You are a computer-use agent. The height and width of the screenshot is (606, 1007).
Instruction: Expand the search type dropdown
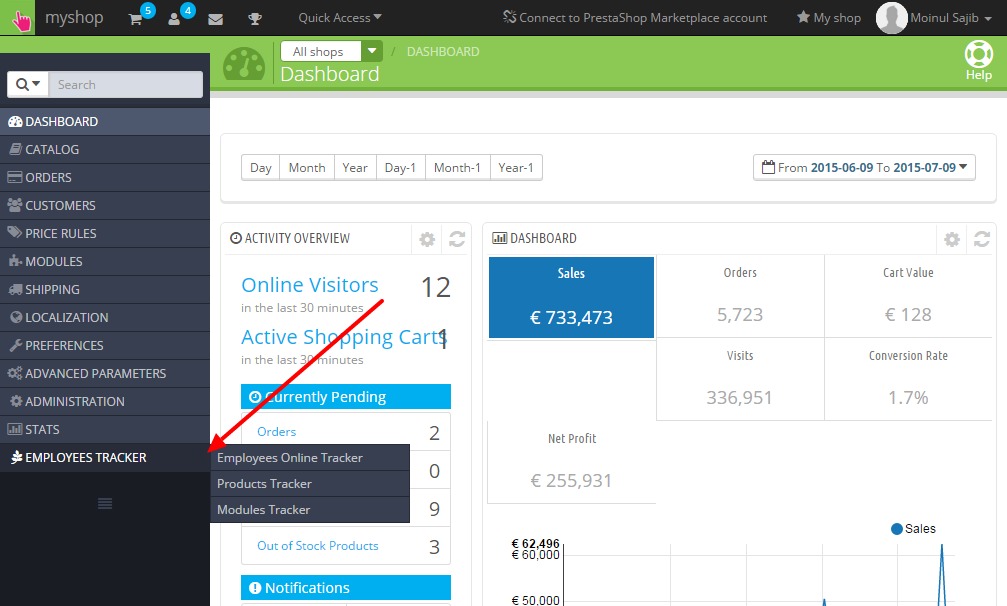coord(28,85)
